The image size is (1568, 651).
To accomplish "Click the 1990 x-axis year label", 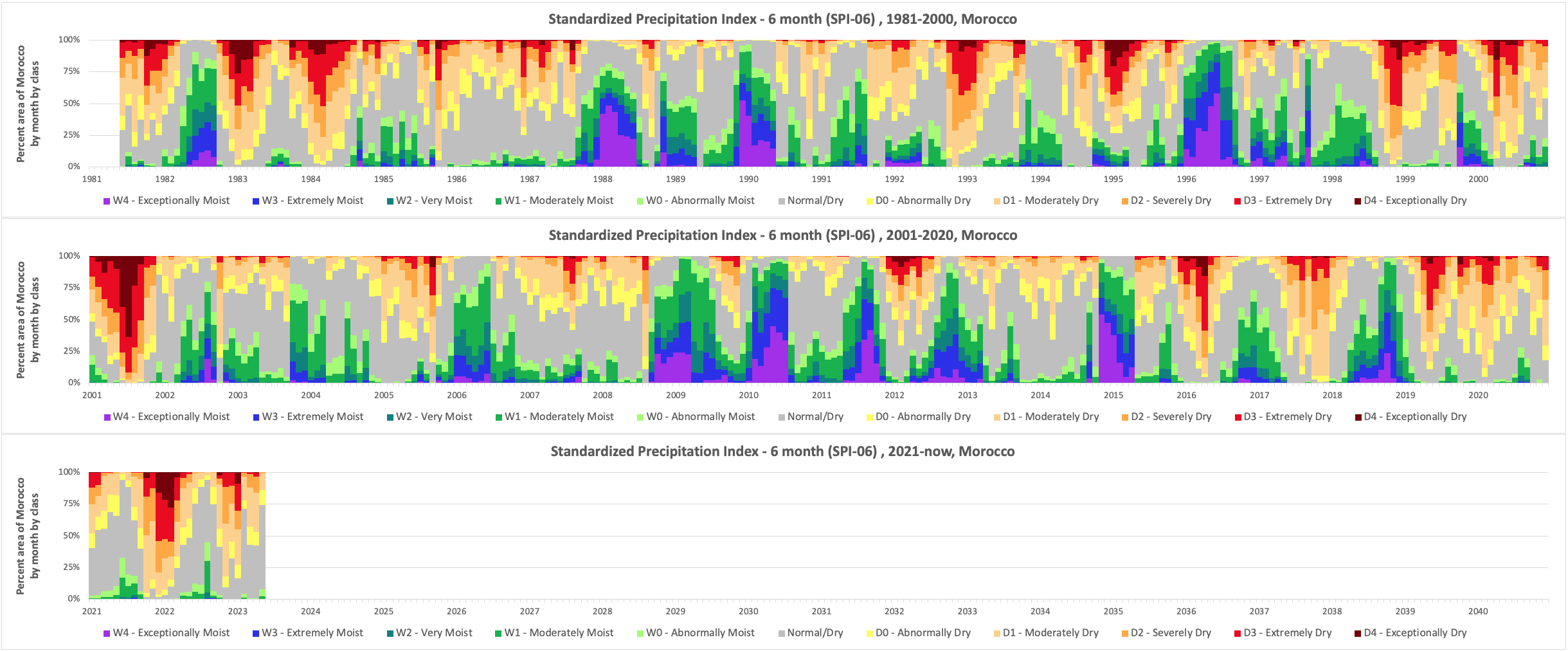I will tap(748, 179).
